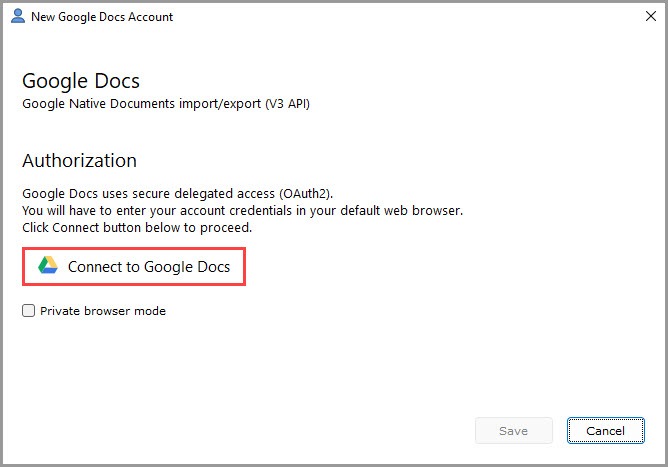Cancel the new account dialog
668x467 pixels.
point(605,431)
